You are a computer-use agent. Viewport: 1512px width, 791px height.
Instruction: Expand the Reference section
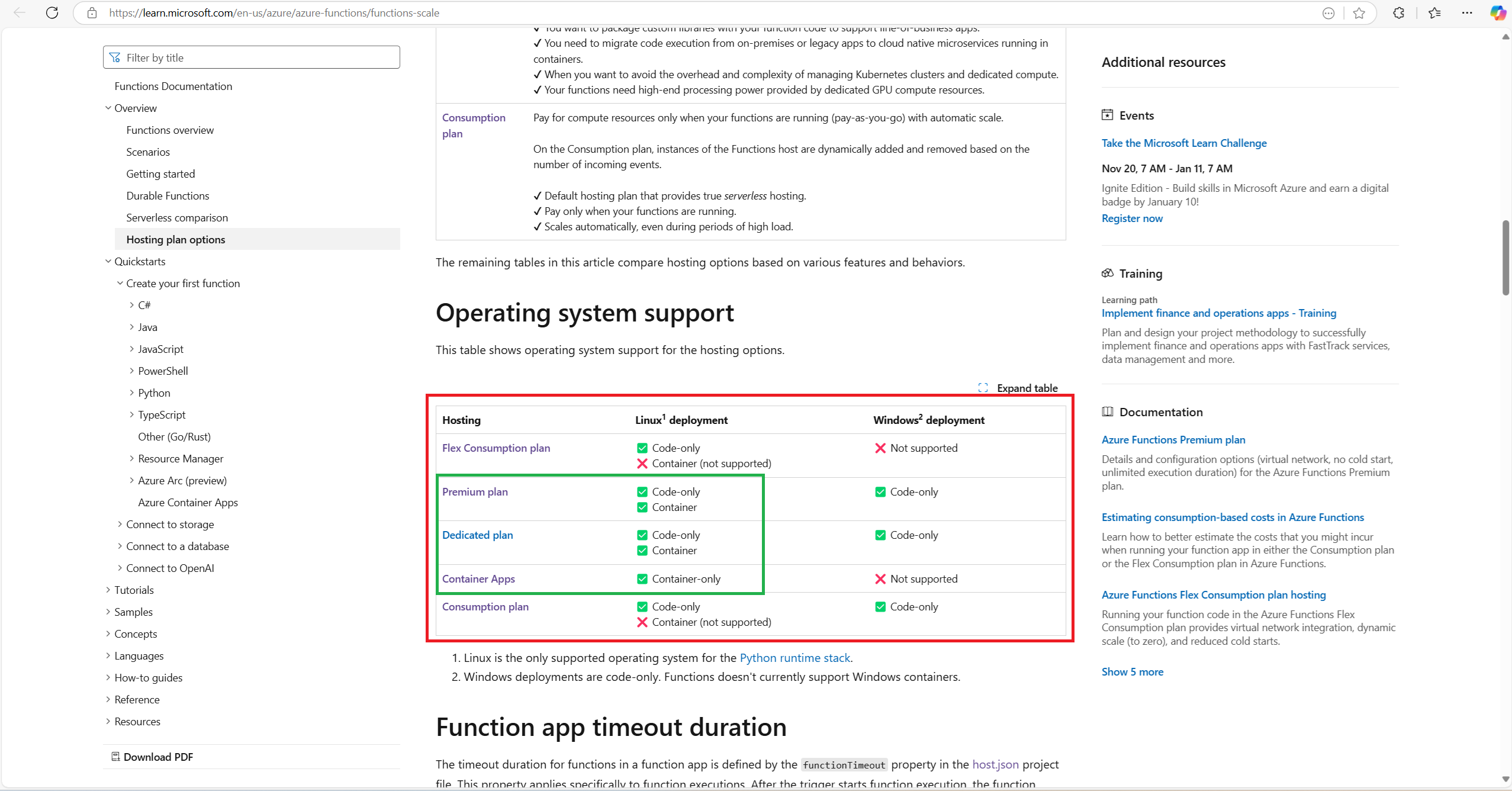click(x=108, y=699)
